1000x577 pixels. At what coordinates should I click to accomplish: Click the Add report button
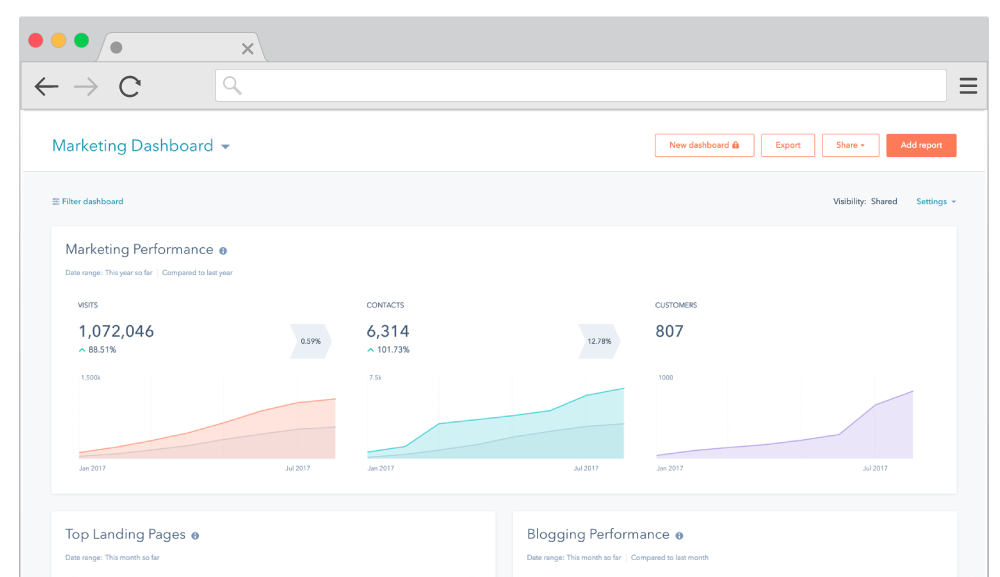pos(921,145)
